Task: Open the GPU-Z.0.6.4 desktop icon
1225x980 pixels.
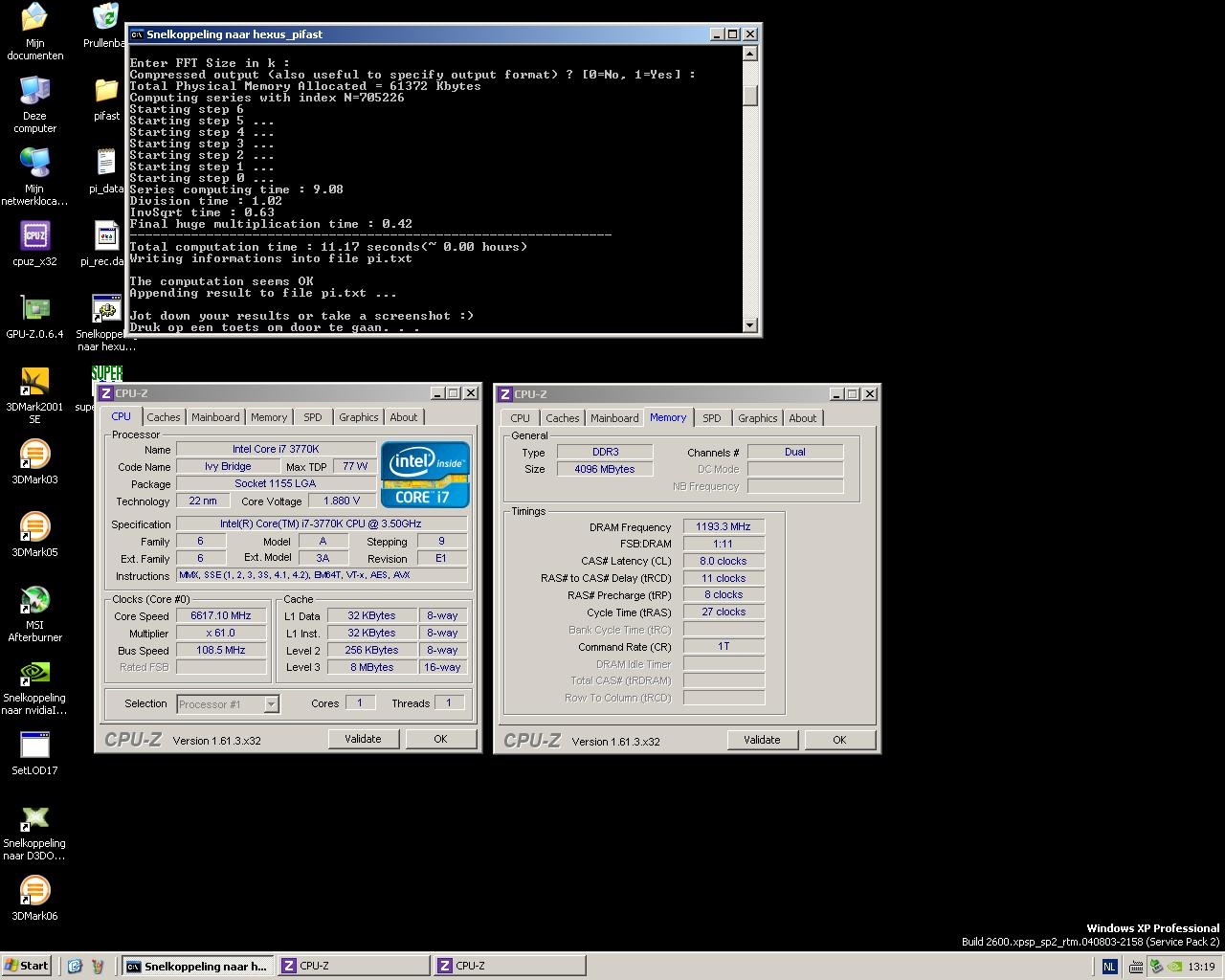Action: 34,309
